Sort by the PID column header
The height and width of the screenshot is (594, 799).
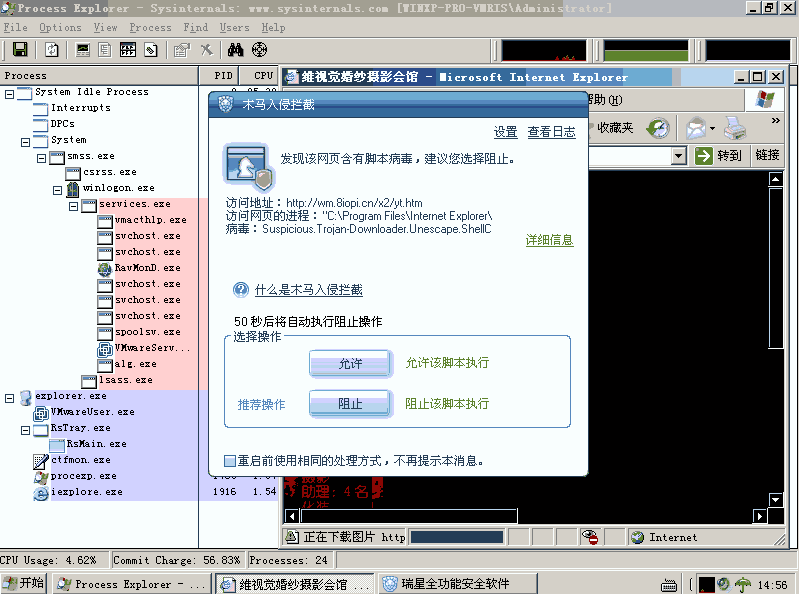pos(220,76)
